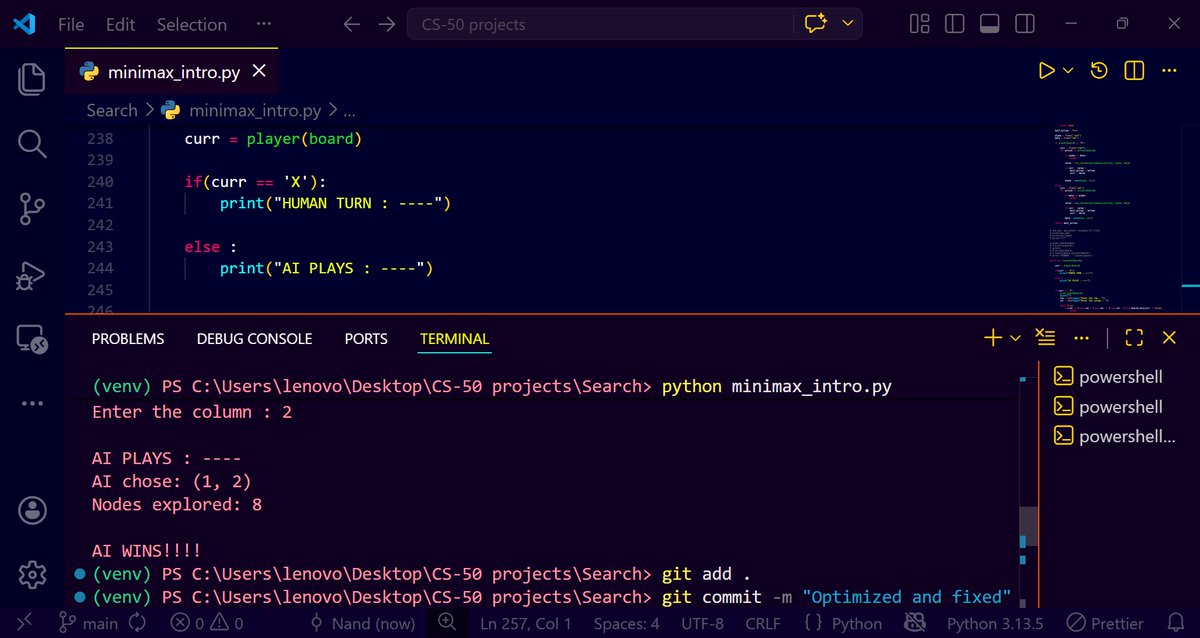The image size is (1200, 638).
Task: Add a new terminal with plus icon
Action: click(x=993, y=338)
